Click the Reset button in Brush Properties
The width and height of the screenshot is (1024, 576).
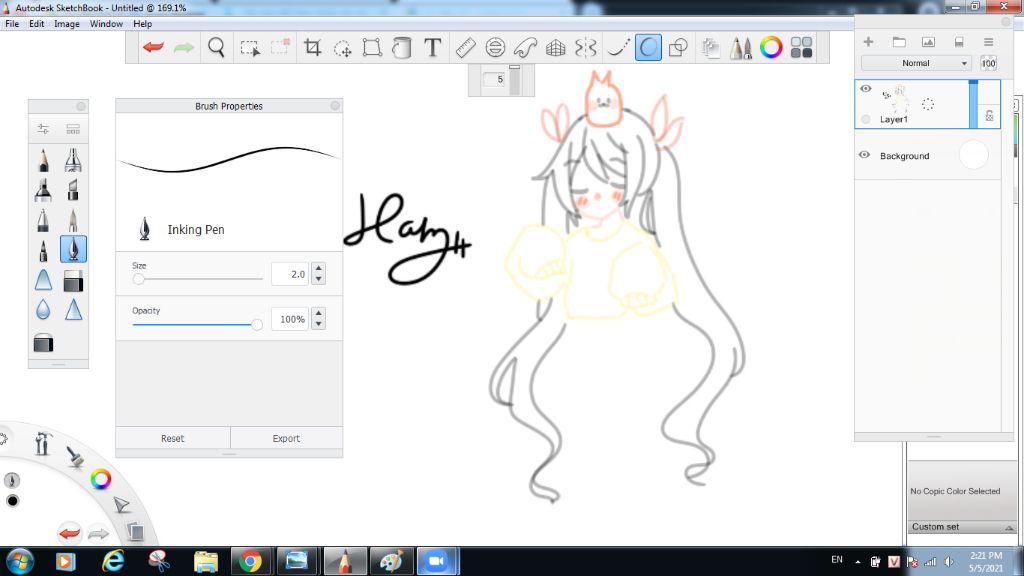click(172, 438)
